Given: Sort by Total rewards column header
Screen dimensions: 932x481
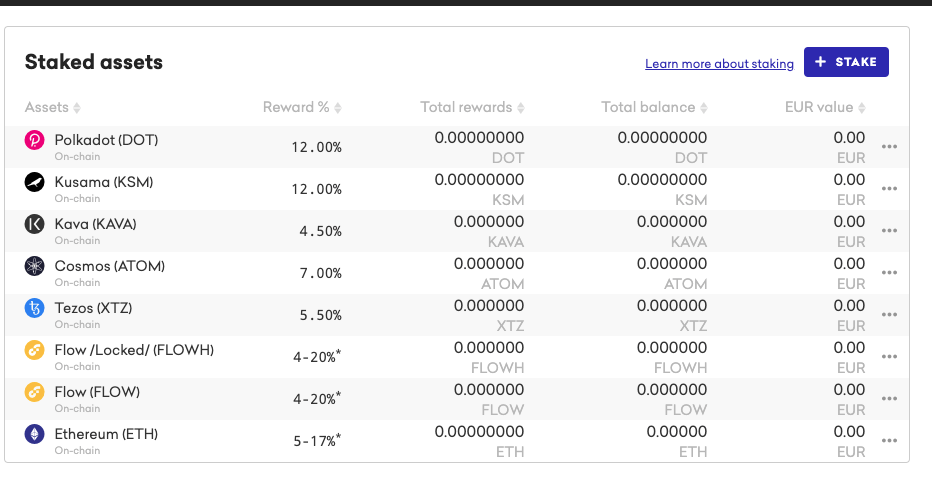Looking at the screenshot, I should [472, 107].
